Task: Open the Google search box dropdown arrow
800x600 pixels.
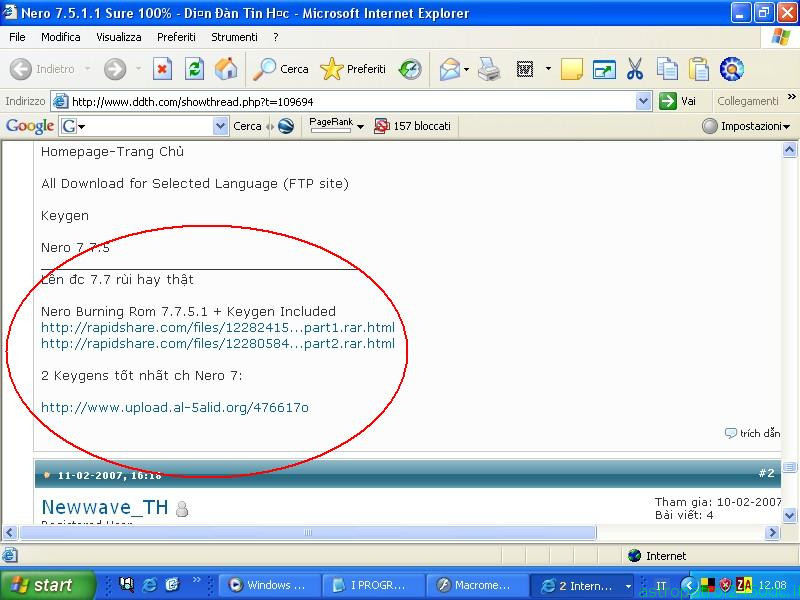Action: pyautogui.click(x=220, y=126)
